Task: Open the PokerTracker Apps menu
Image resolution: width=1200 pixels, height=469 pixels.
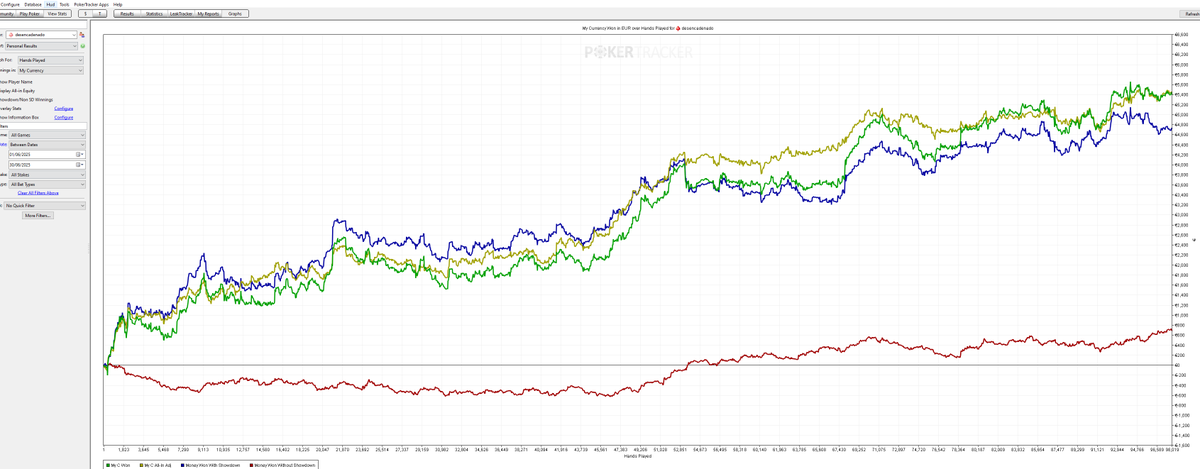Action: tap(91, 4)
